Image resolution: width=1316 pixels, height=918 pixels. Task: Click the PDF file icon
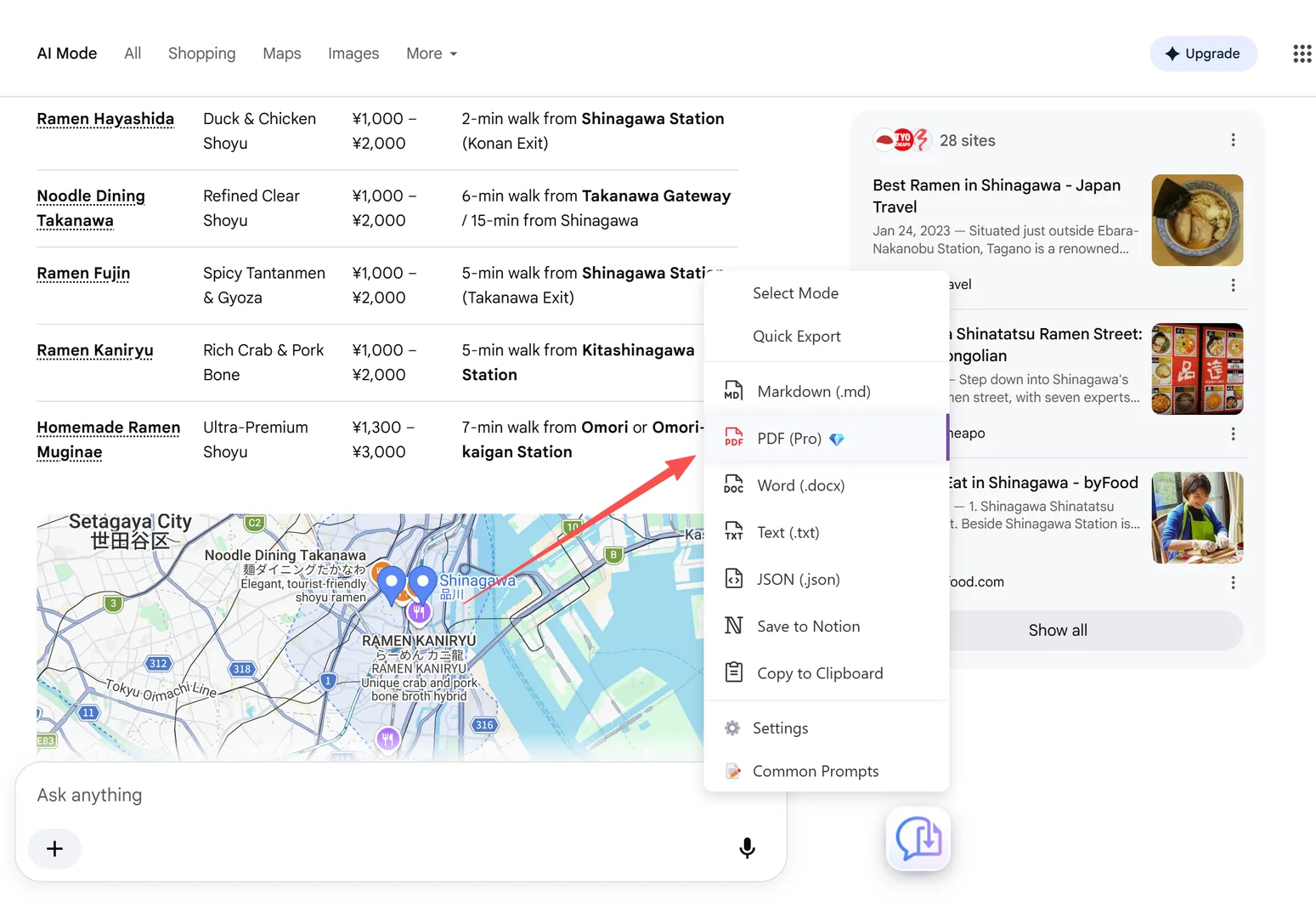pos(733,439)
